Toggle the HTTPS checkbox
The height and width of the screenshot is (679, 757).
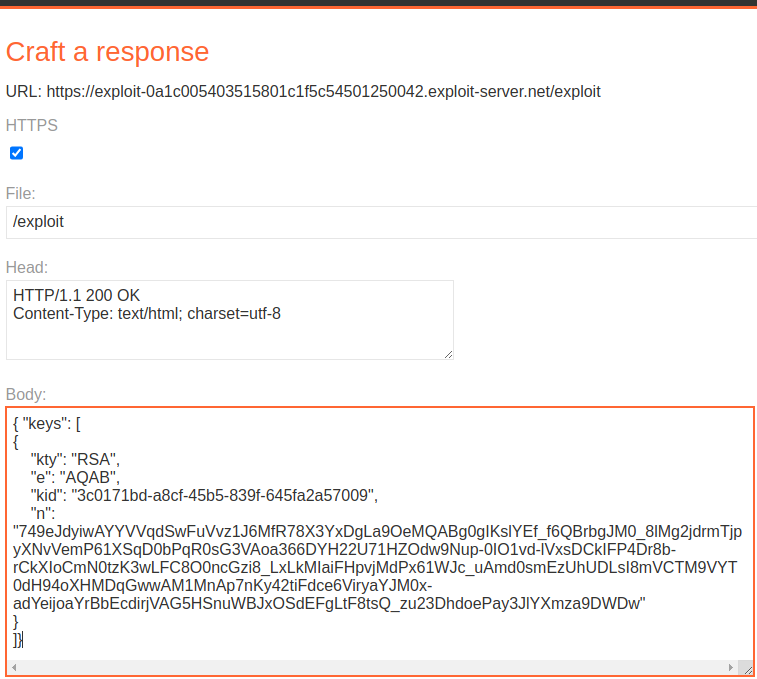pos(16,153)
